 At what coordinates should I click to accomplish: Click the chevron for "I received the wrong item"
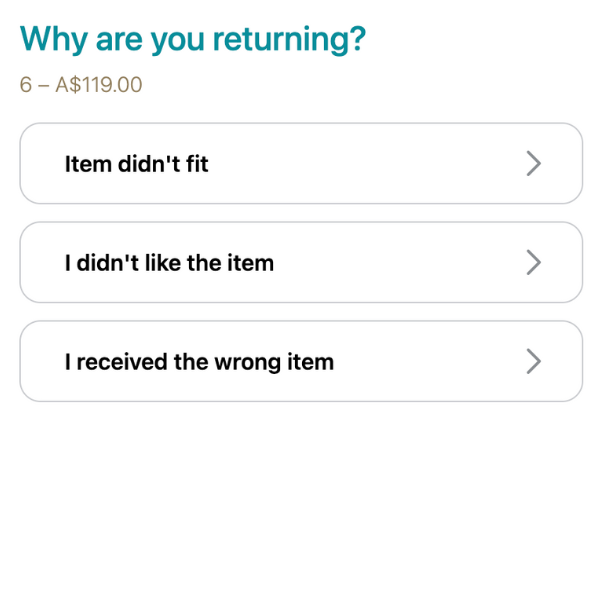tap(534, 362)
